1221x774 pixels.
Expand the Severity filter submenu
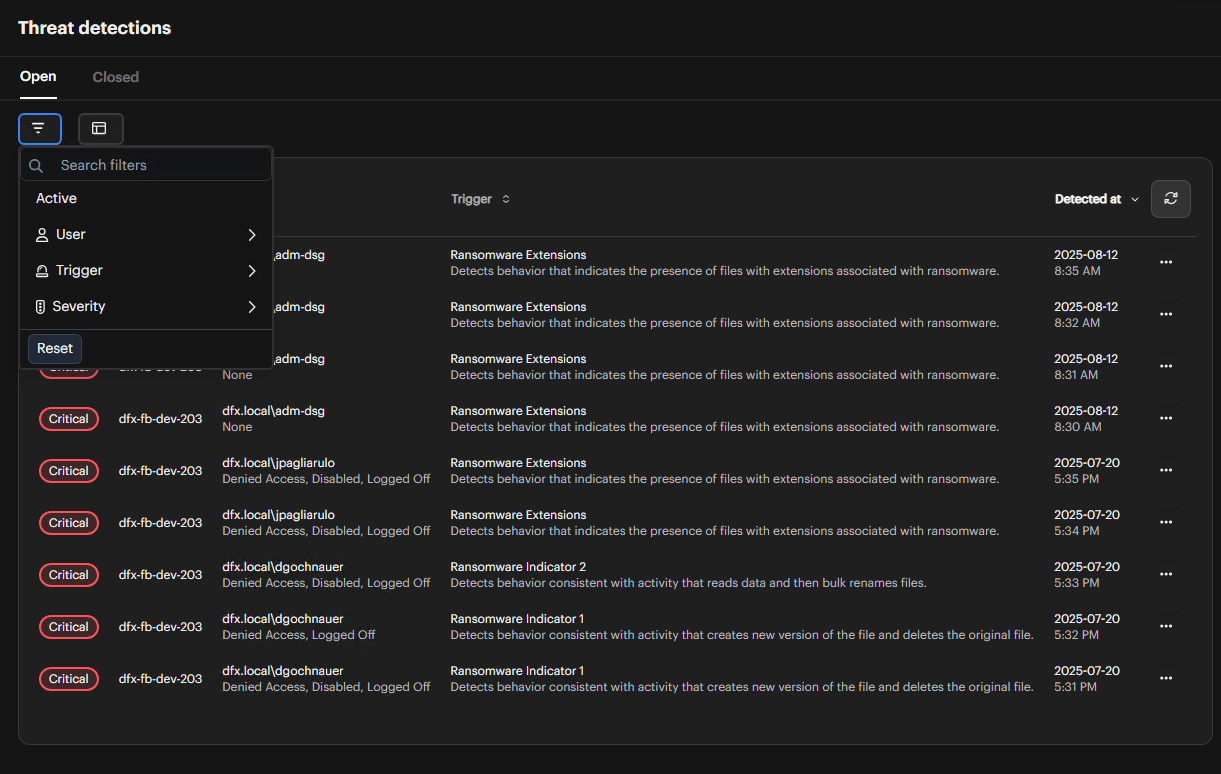coord(146,307)
